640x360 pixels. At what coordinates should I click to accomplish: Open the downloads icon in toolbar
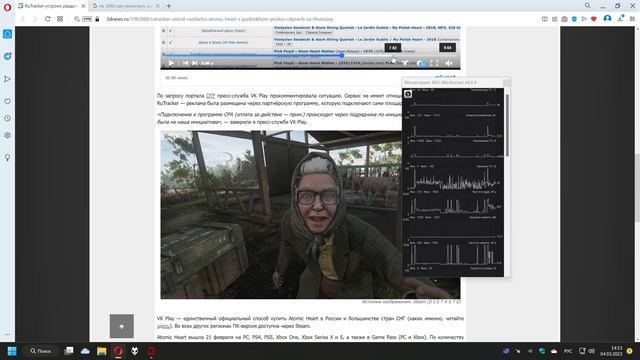(620, 19)
